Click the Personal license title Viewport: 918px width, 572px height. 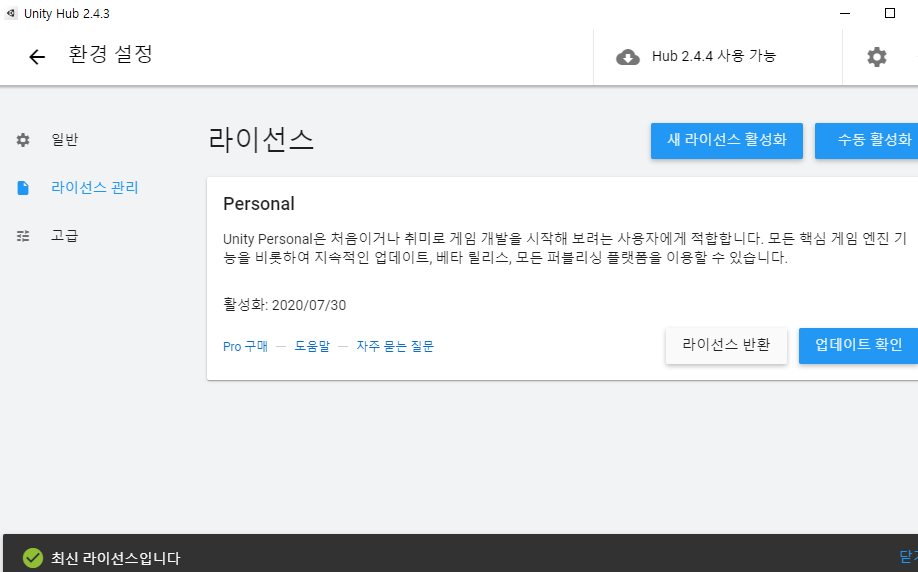pyautogui.click(x=259, y=204)
